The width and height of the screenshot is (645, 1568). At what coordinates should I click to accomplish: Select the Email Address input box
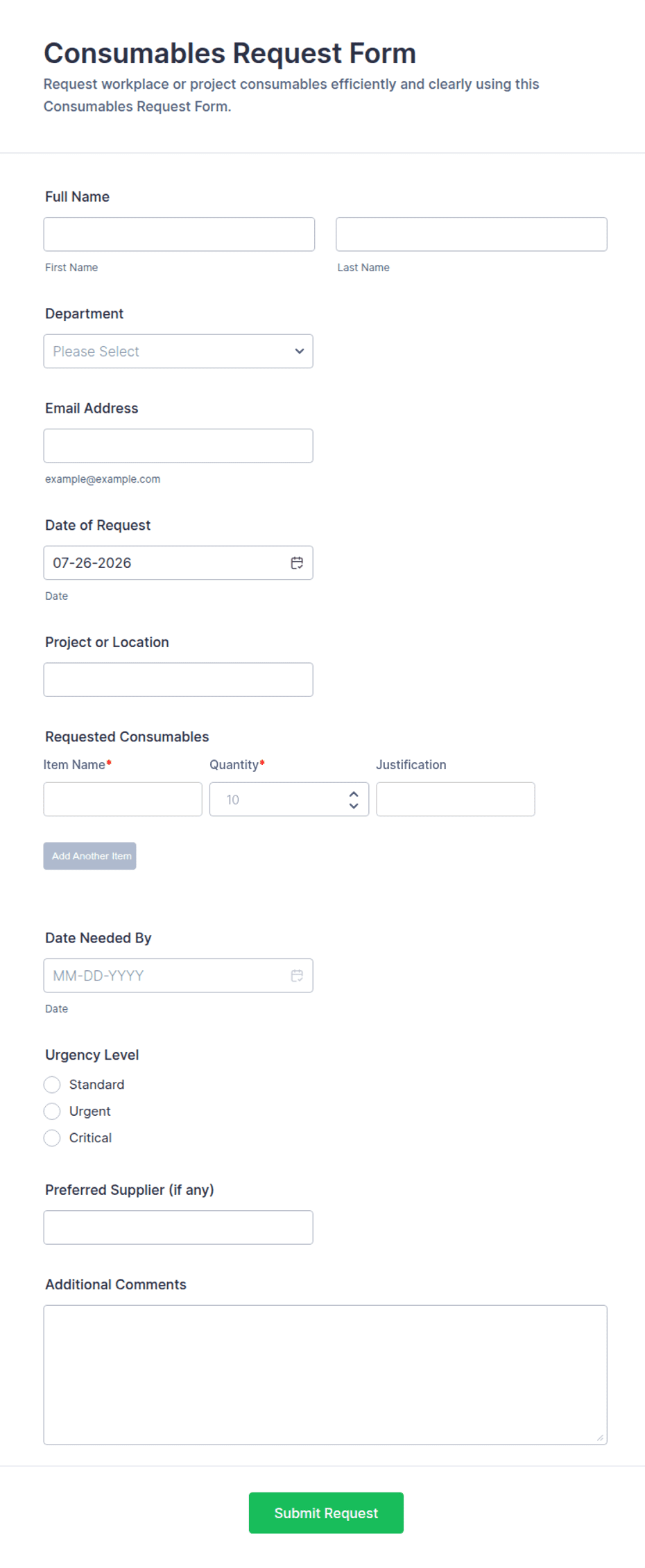tap(178, 445)
